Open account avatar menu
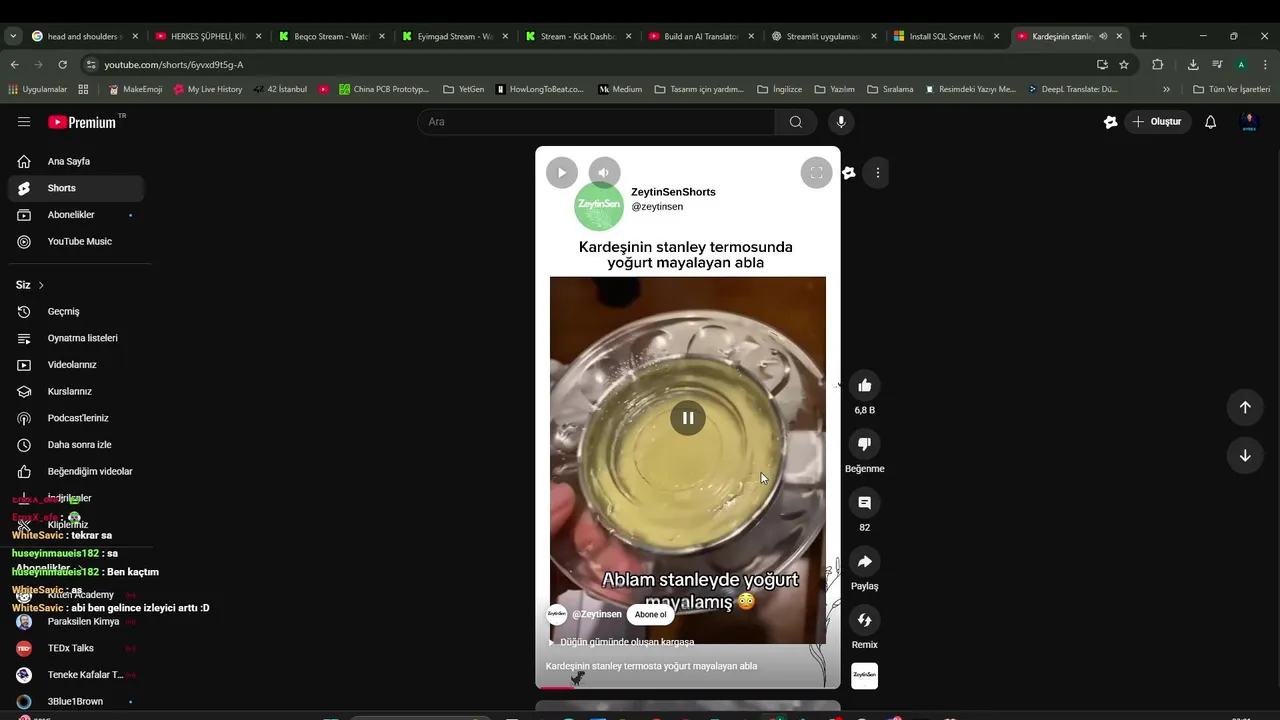This screenshot has height=720, width=1280. point(1248,122)
